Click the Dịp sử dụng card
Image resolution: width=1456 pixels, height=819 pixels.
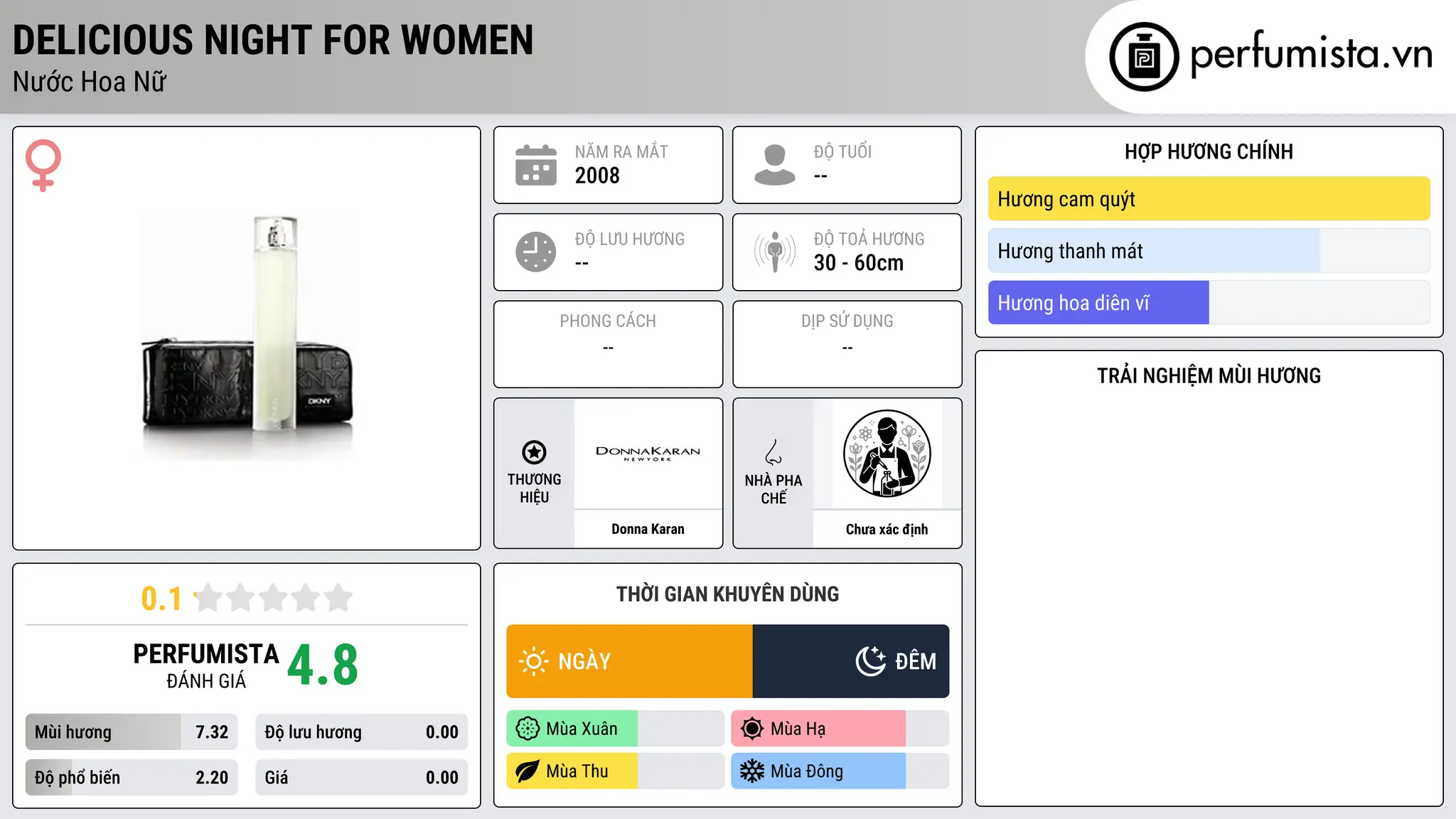(847, 344)
